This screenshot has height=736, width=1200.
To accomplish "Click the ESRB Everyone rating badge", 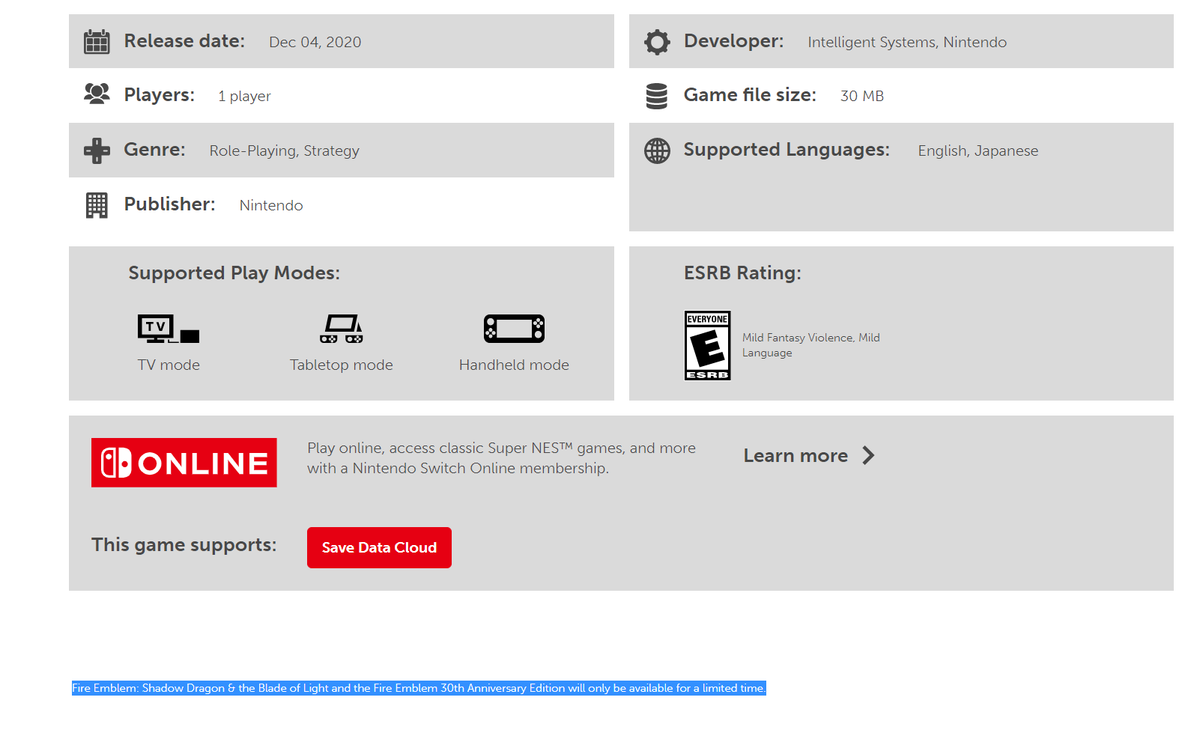I will 707,346.
